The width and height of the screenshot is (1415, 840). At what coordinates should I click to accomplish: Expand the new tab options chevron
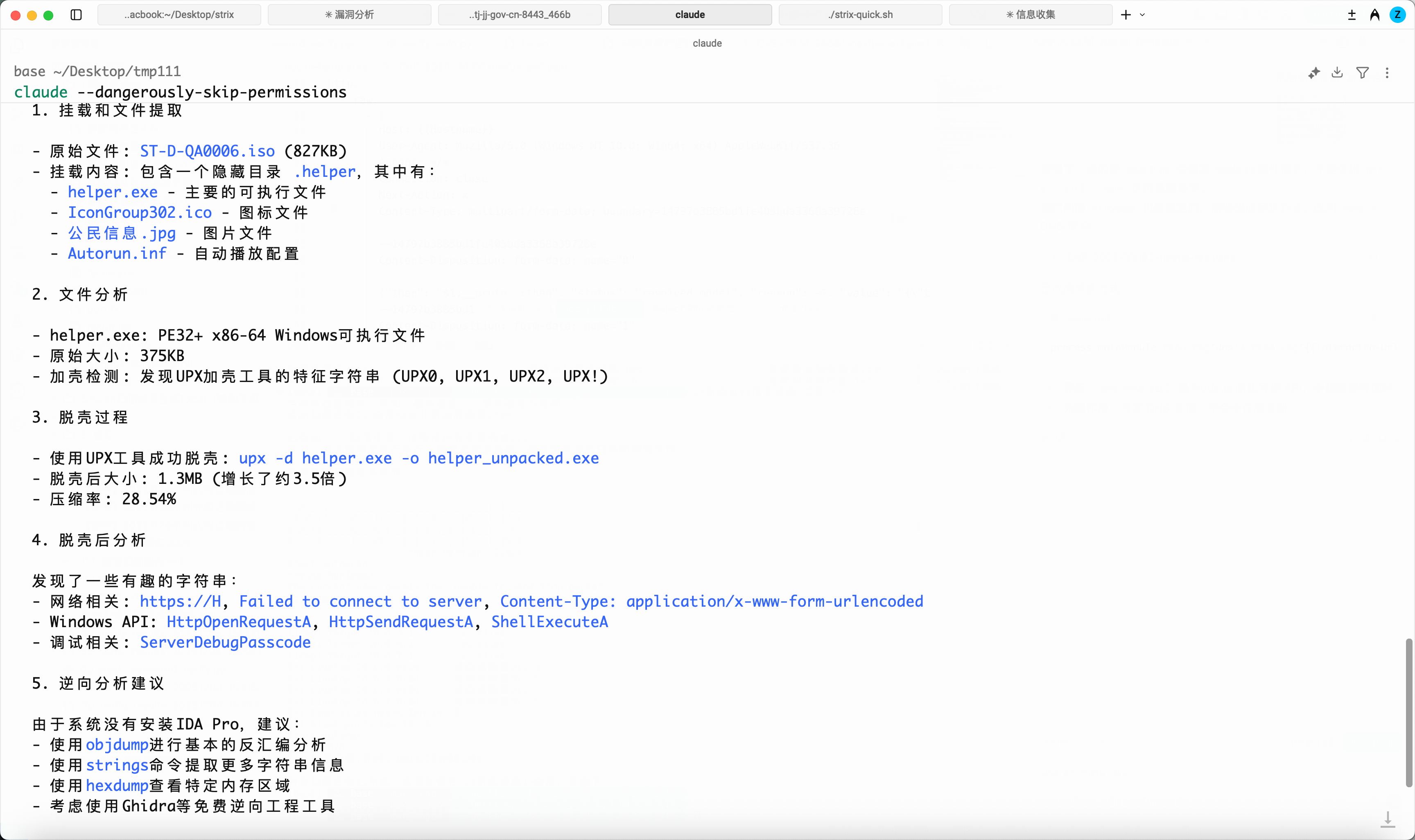(x=1142, y=15)
